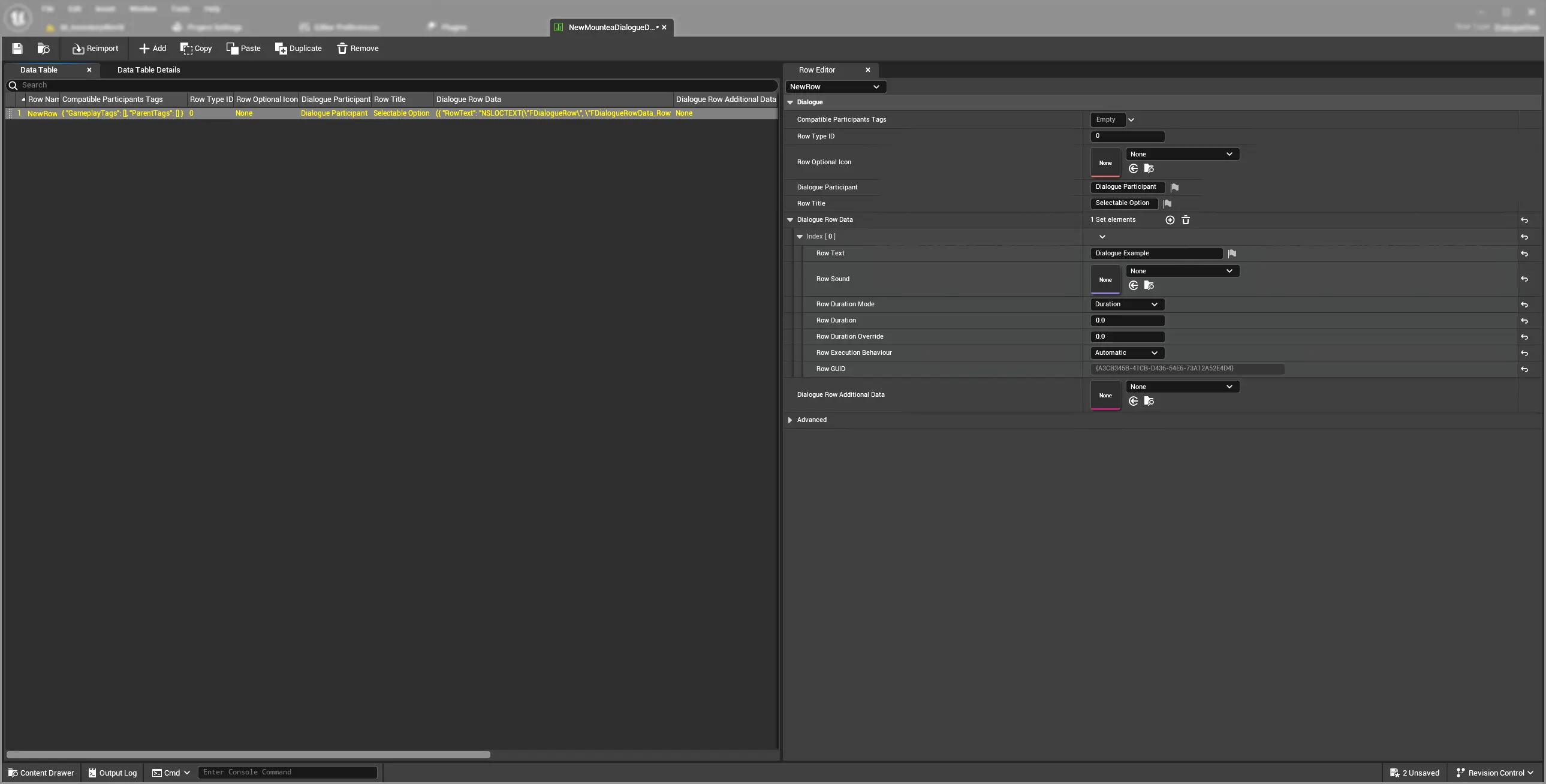Open the Row Duration Mode dropdown
Image resolution: width=1546 pixels, height=784 pixels.
click(1126, 304)
